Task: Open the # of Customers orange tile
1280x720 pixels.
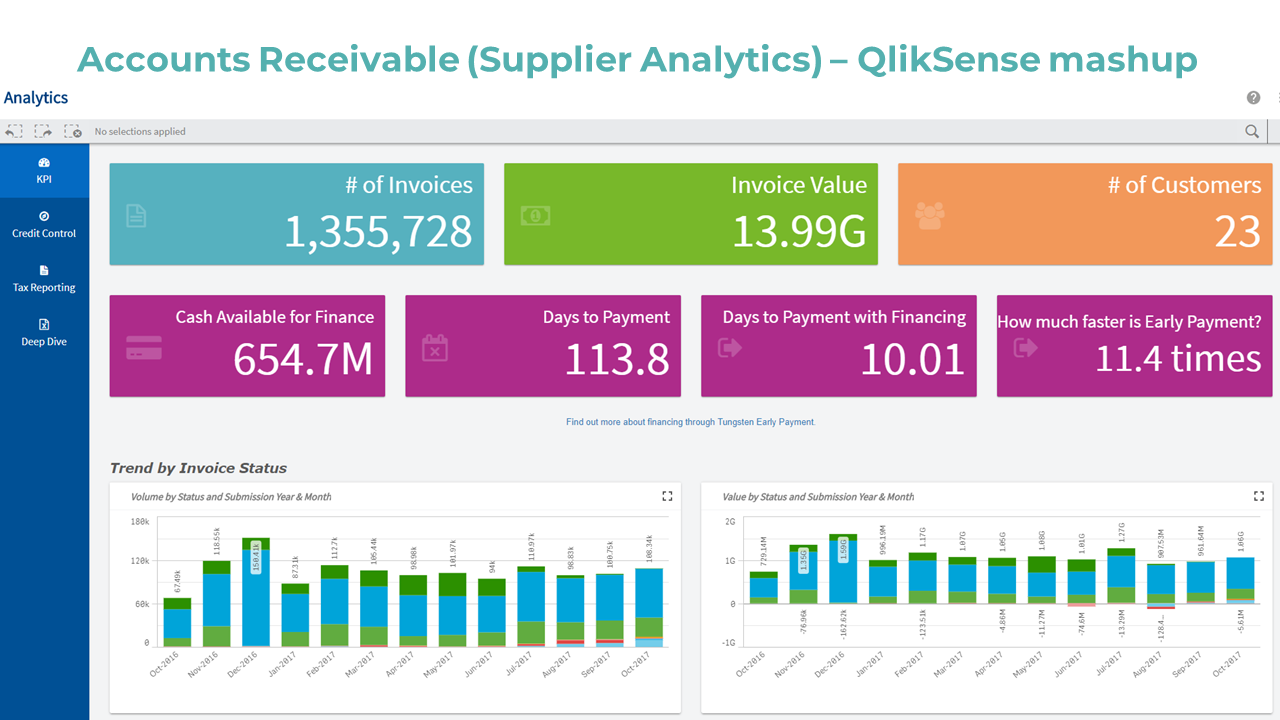Action: point(1085,214)
